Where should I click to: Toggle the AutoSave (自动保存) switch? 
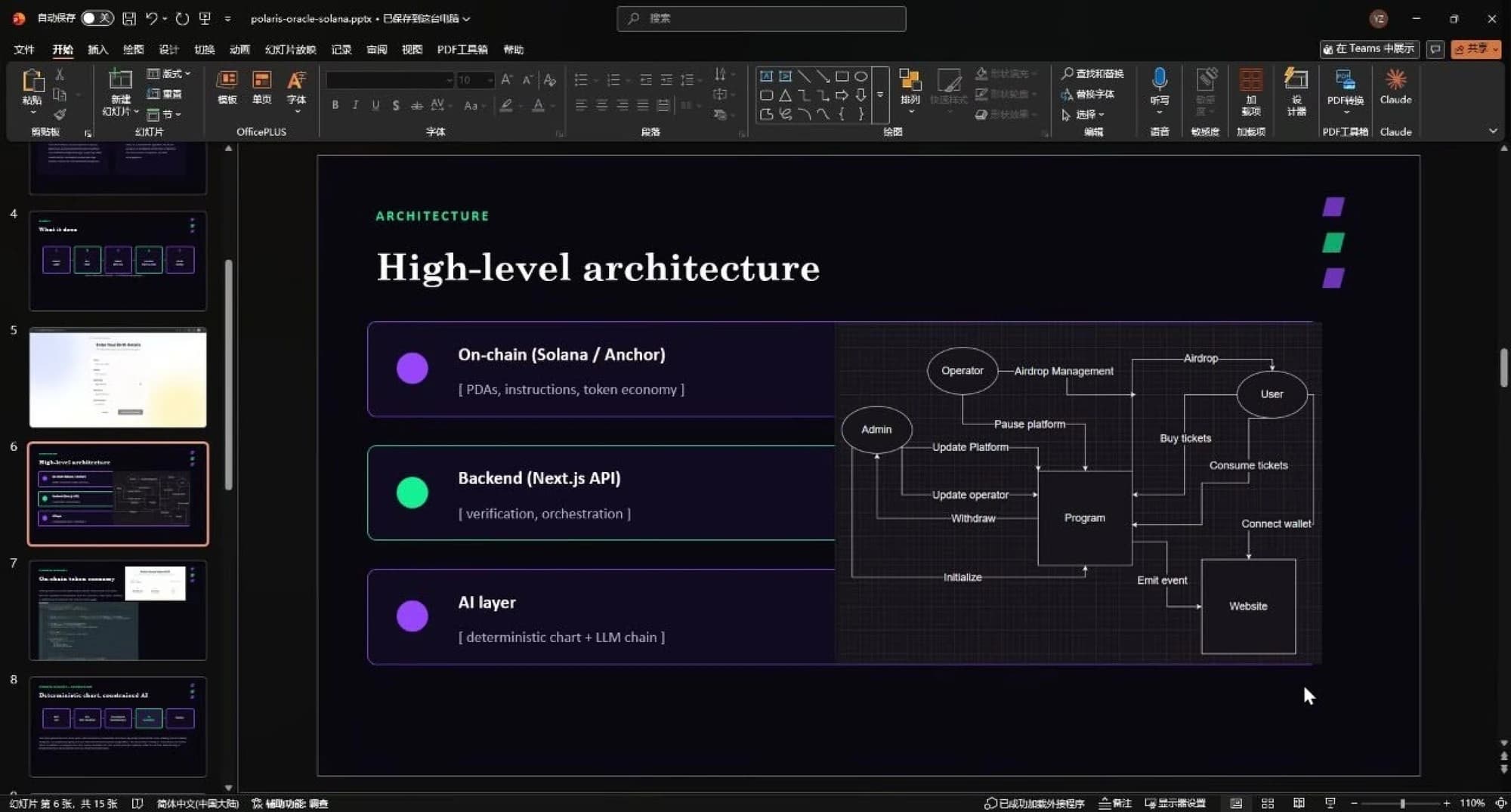[97, 18]
